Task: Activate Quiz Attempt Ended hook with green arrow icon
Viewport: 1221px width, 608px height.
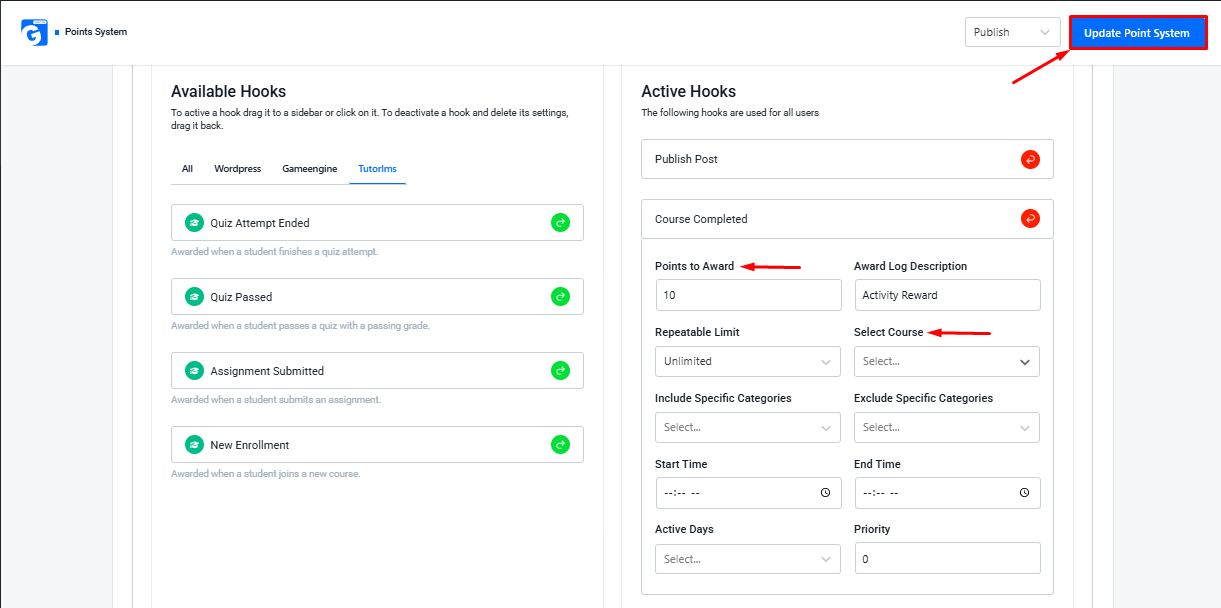Action: (x=560, y=223)
